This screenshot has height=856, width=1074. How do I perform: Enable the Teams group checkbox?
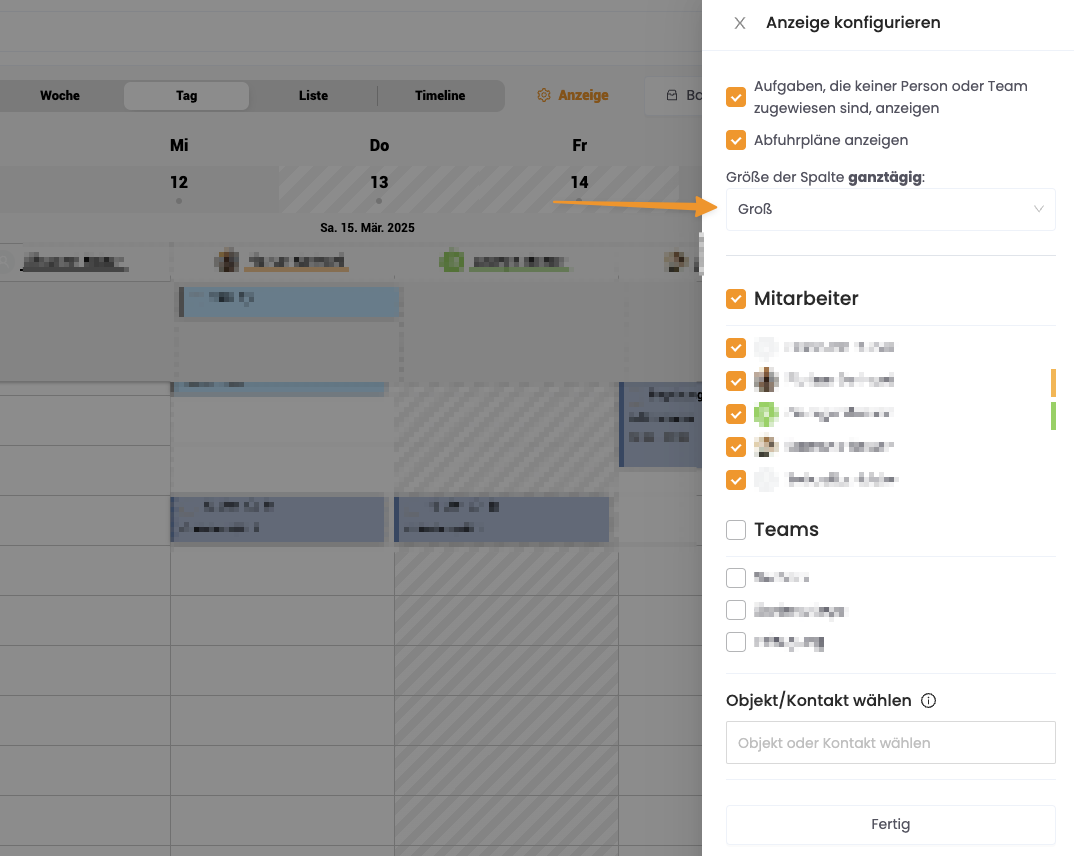[x=736, y=530]
